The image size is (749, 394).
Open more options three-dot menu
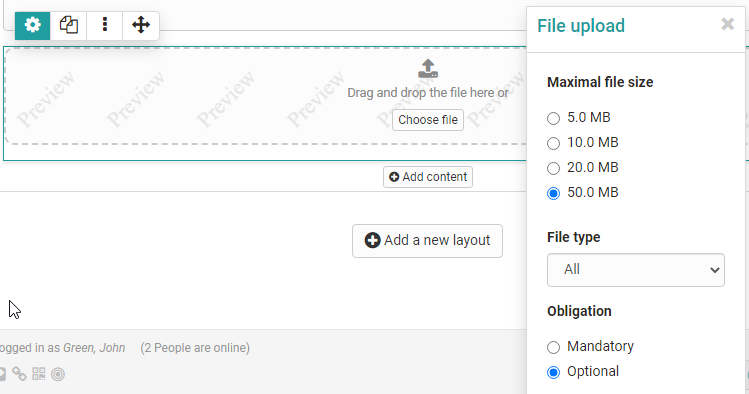[105, 25]
